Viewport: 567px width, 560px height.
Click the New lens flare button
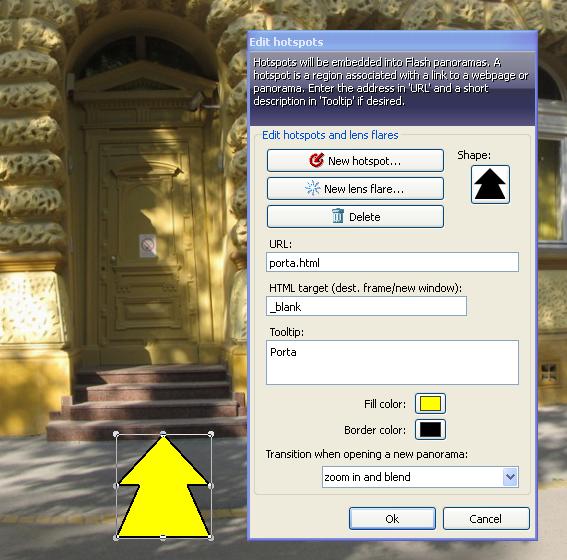(x=355, y=188)
